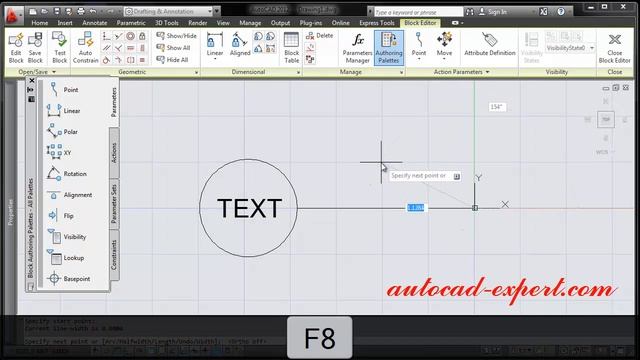The width and height of the screenshot is (640, 360).
Task: Click the Attribute Definition tool
Action: [490, 44]
